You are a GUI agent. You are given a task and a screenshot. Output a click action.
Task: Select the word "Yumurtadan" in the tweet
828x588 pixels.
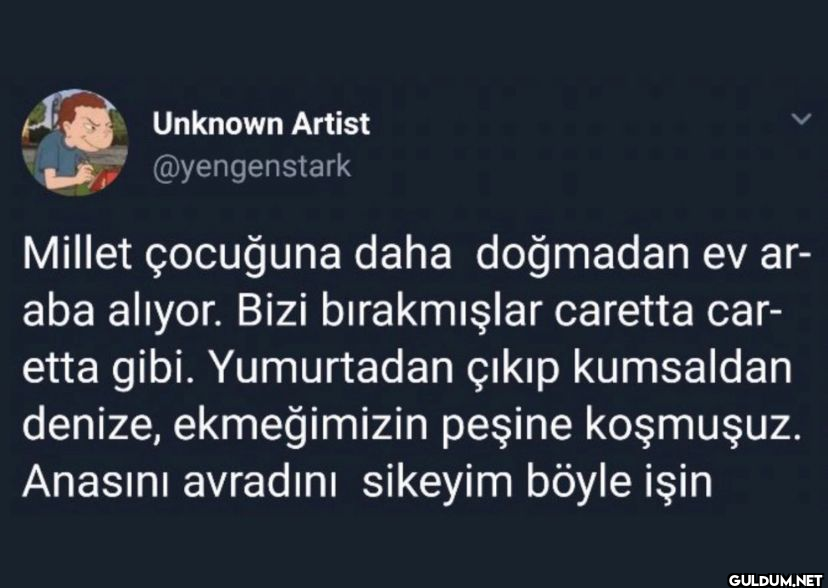(x=333, y=369)
